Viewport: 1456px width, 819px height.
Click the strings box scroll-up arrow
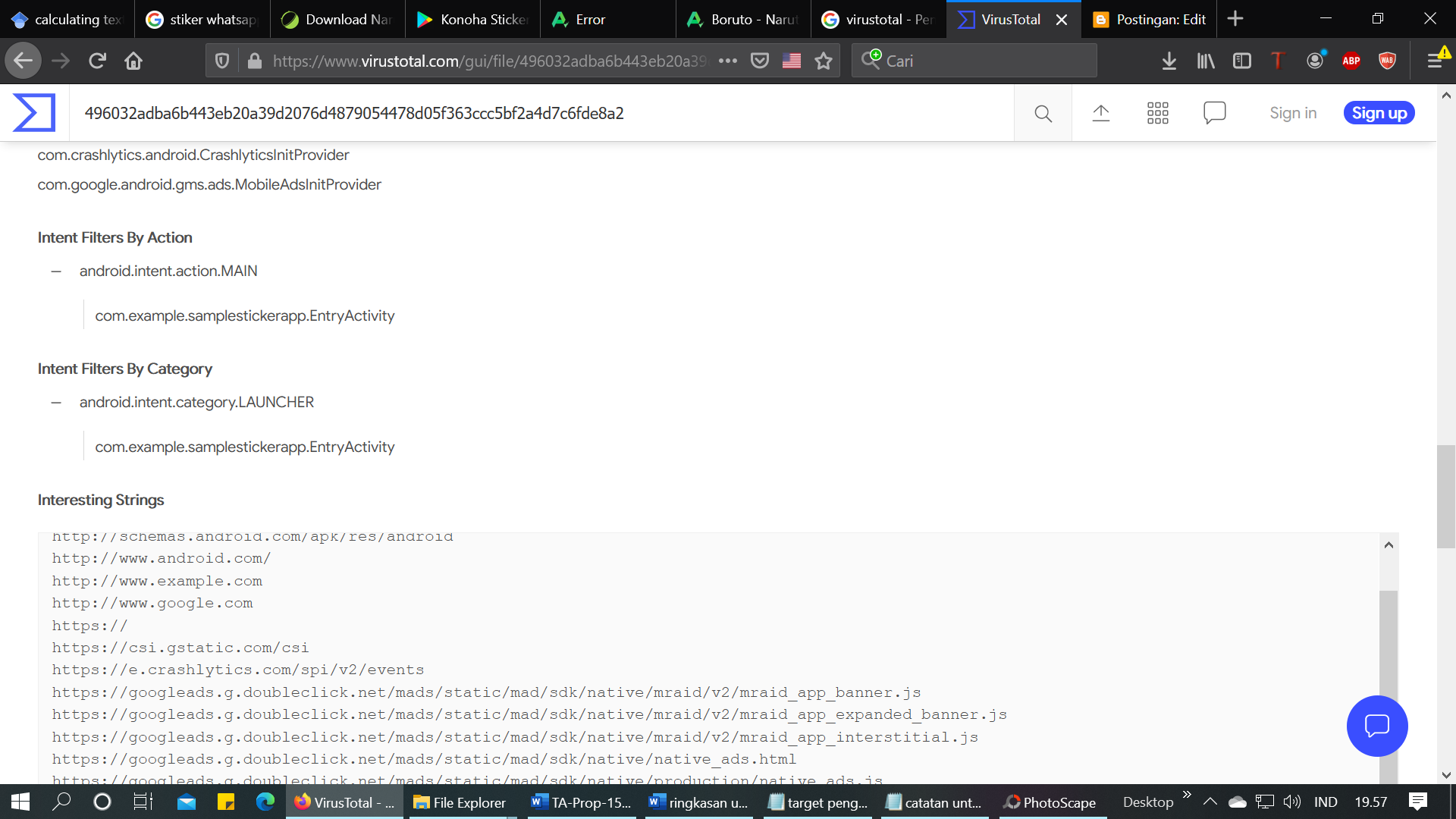[x=1389, y=545]
